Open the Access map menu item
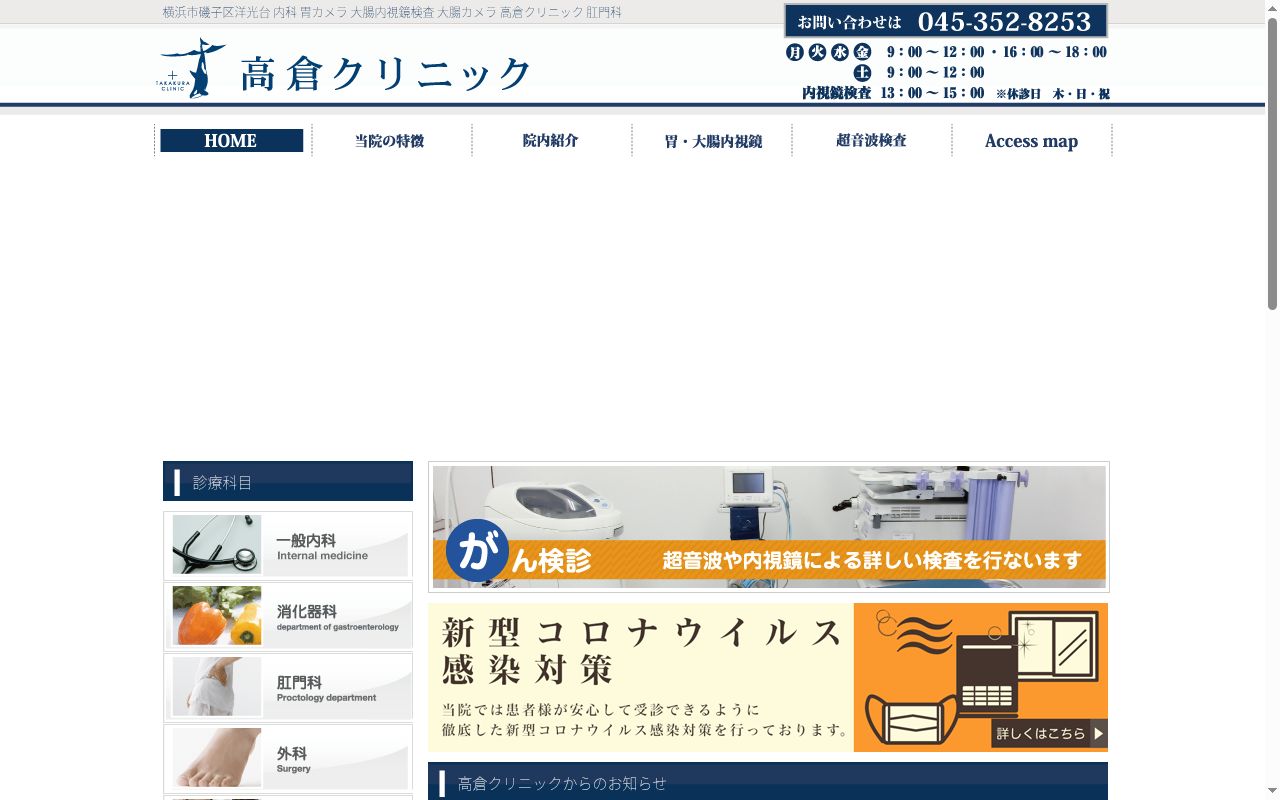This screenshot has height=800, width=1280. 1031,141
